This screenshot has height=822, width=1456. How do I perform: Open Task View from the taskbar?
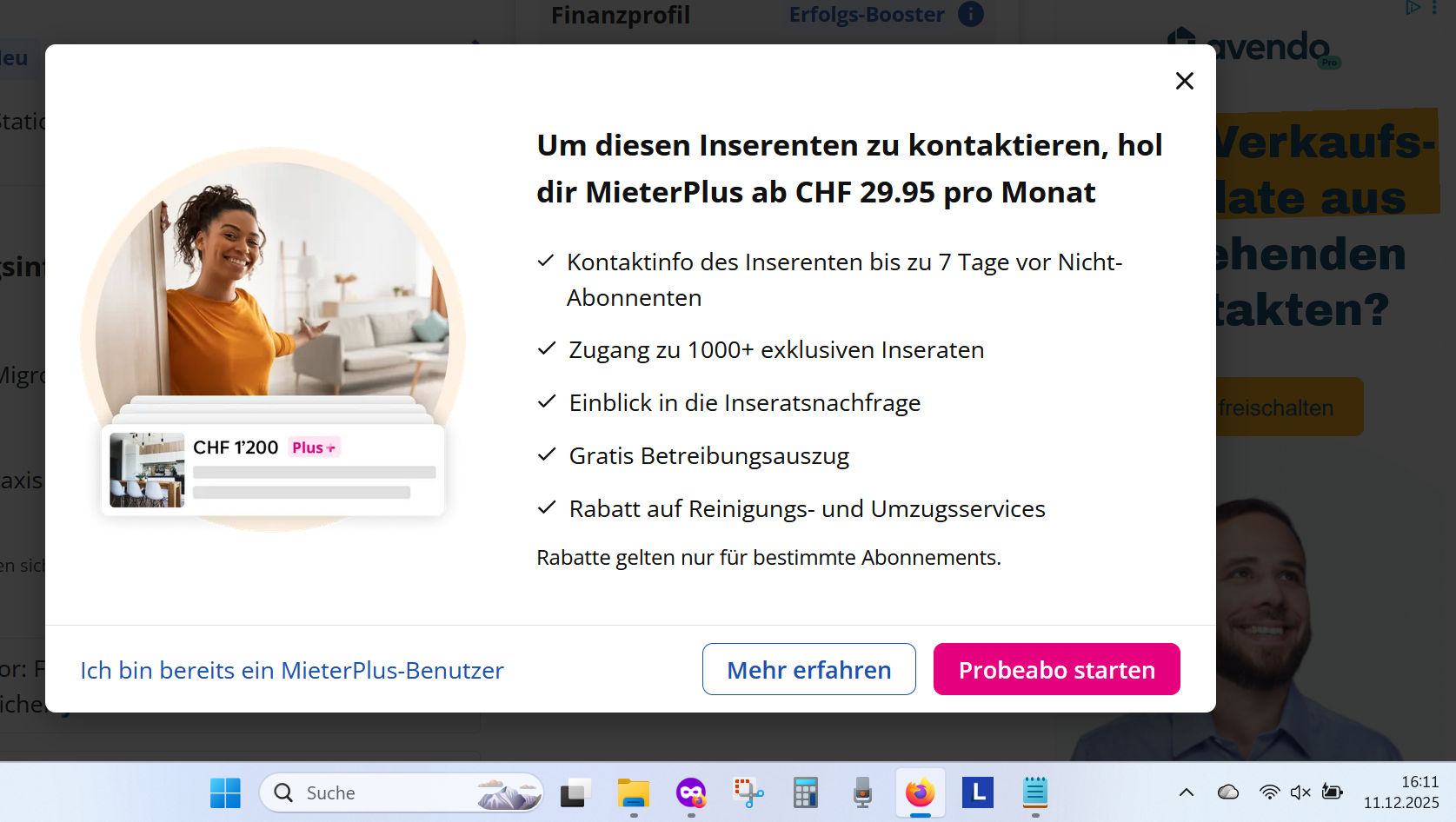(575, 792)
